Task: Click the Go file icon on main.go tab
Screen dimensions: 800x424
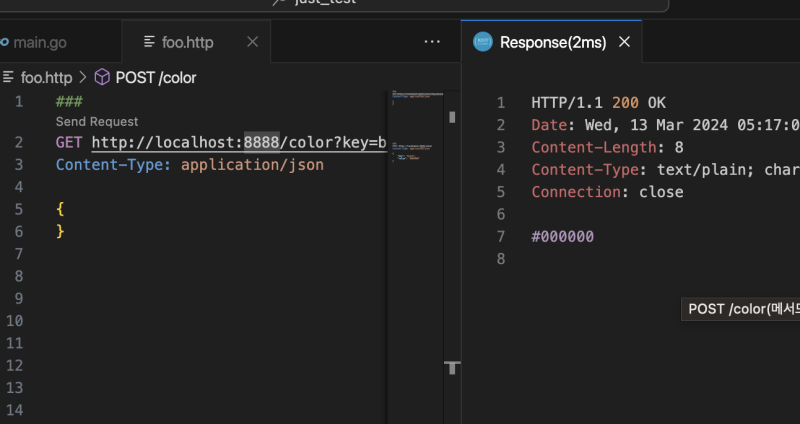Action: pyautogui.click(x=4, y=42)
